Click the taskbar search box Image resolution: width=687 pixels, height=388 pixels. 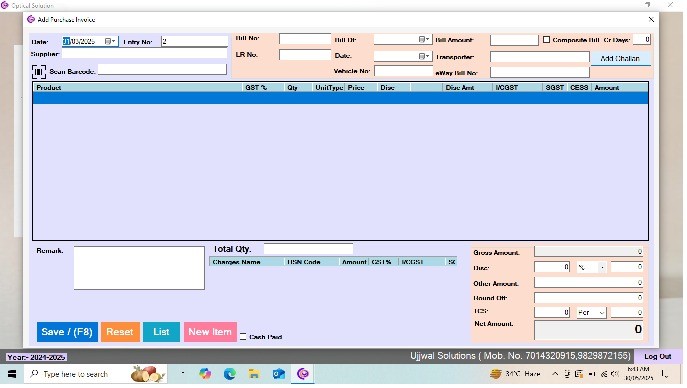pos(96,374)
